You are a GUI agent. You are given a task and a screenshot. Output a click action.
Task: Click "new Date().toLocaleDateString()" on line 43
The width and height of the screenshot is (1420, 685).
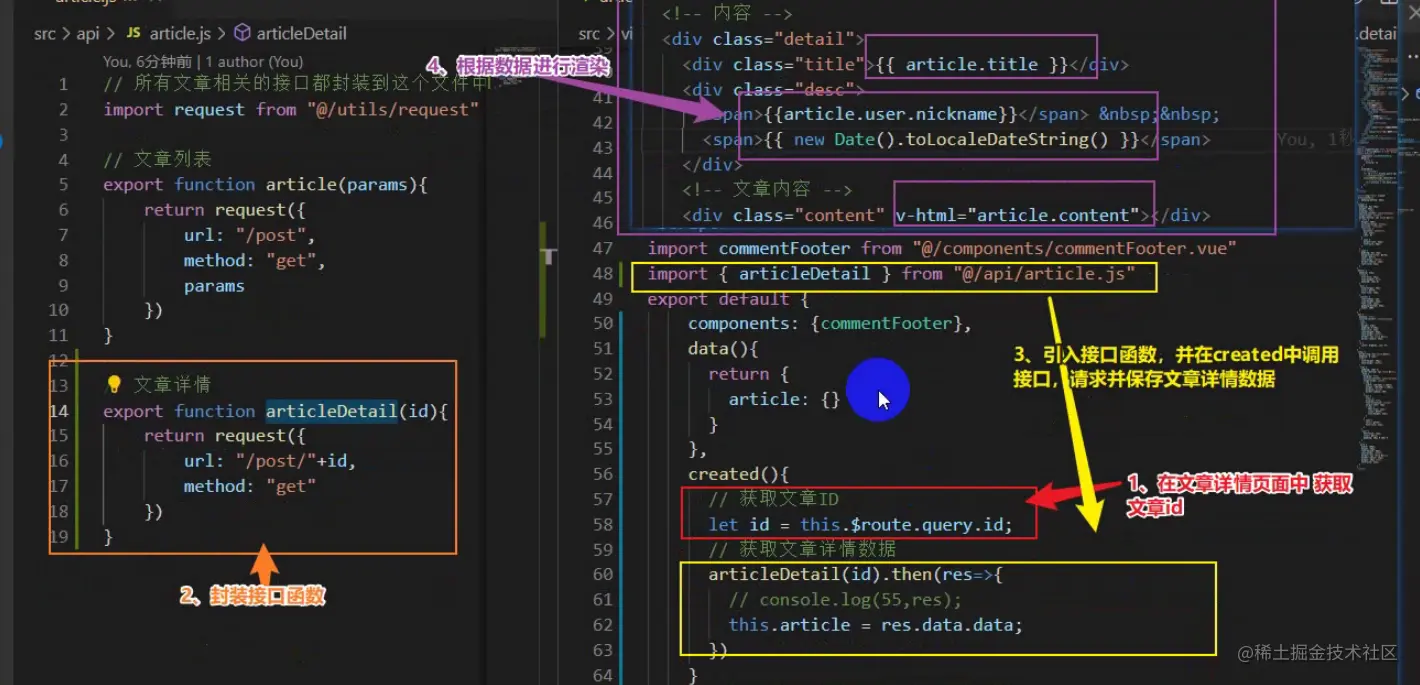pos(951,139)
